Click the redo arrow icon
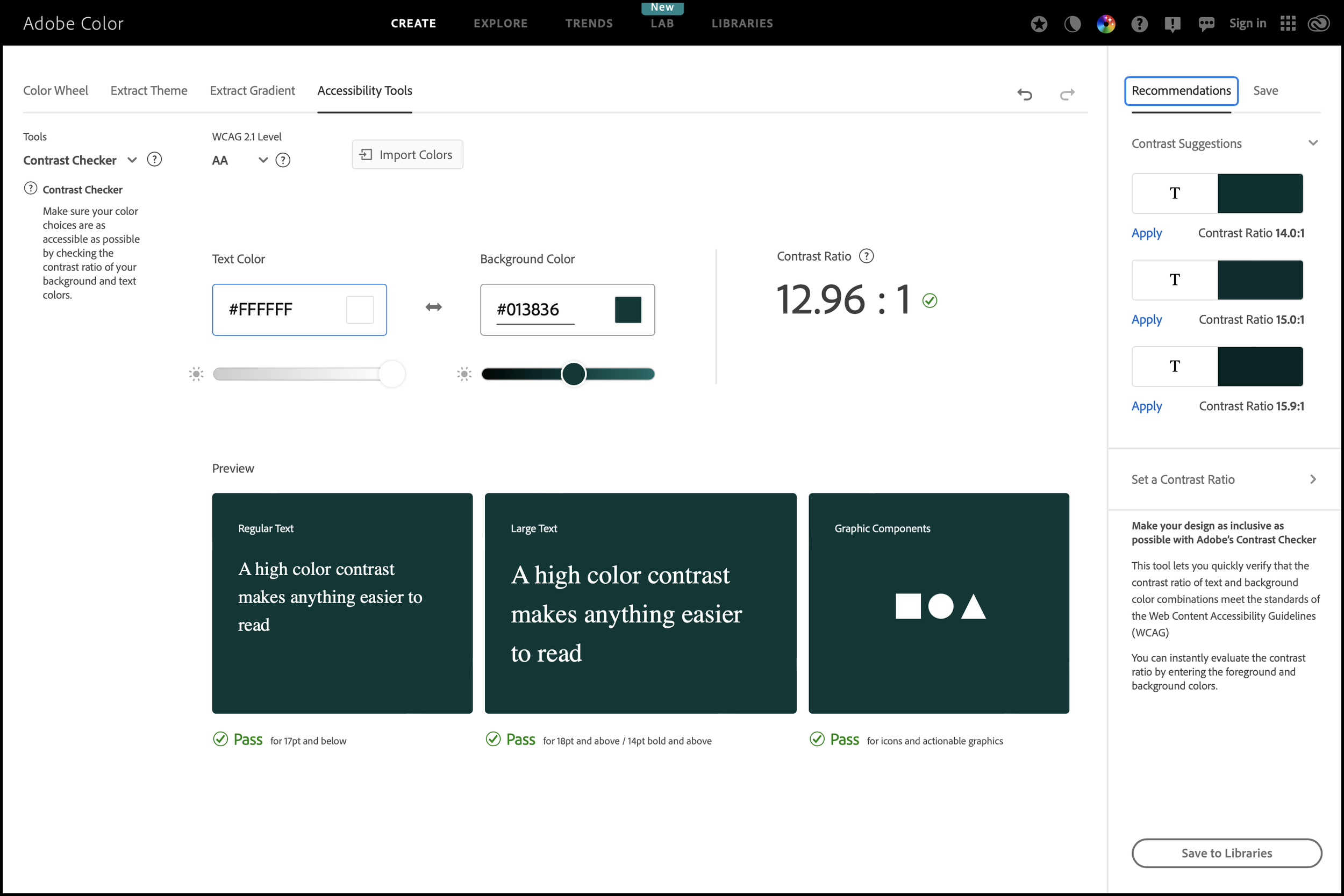The width and height of the screenshot is (1344, 896). point(1067,94)
